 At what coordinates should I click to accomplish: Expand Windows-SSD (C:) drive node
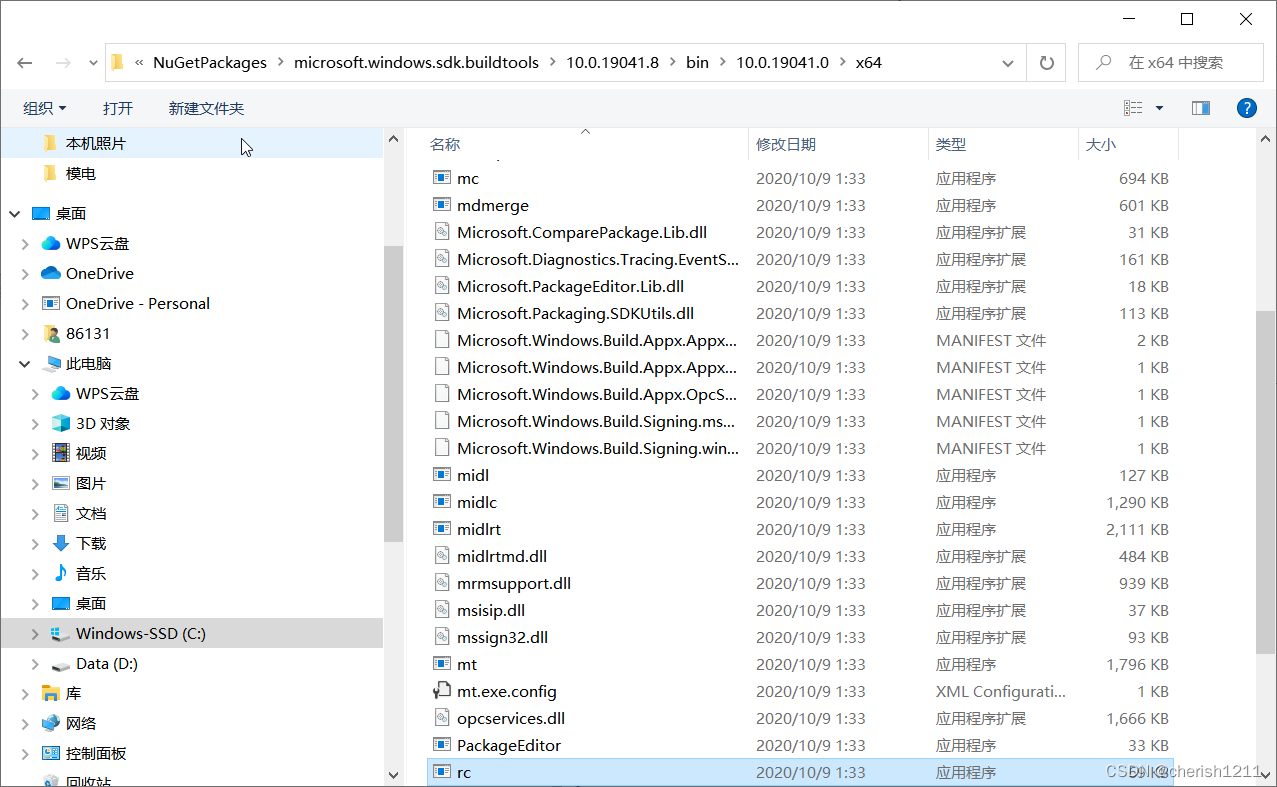(35, 633)
